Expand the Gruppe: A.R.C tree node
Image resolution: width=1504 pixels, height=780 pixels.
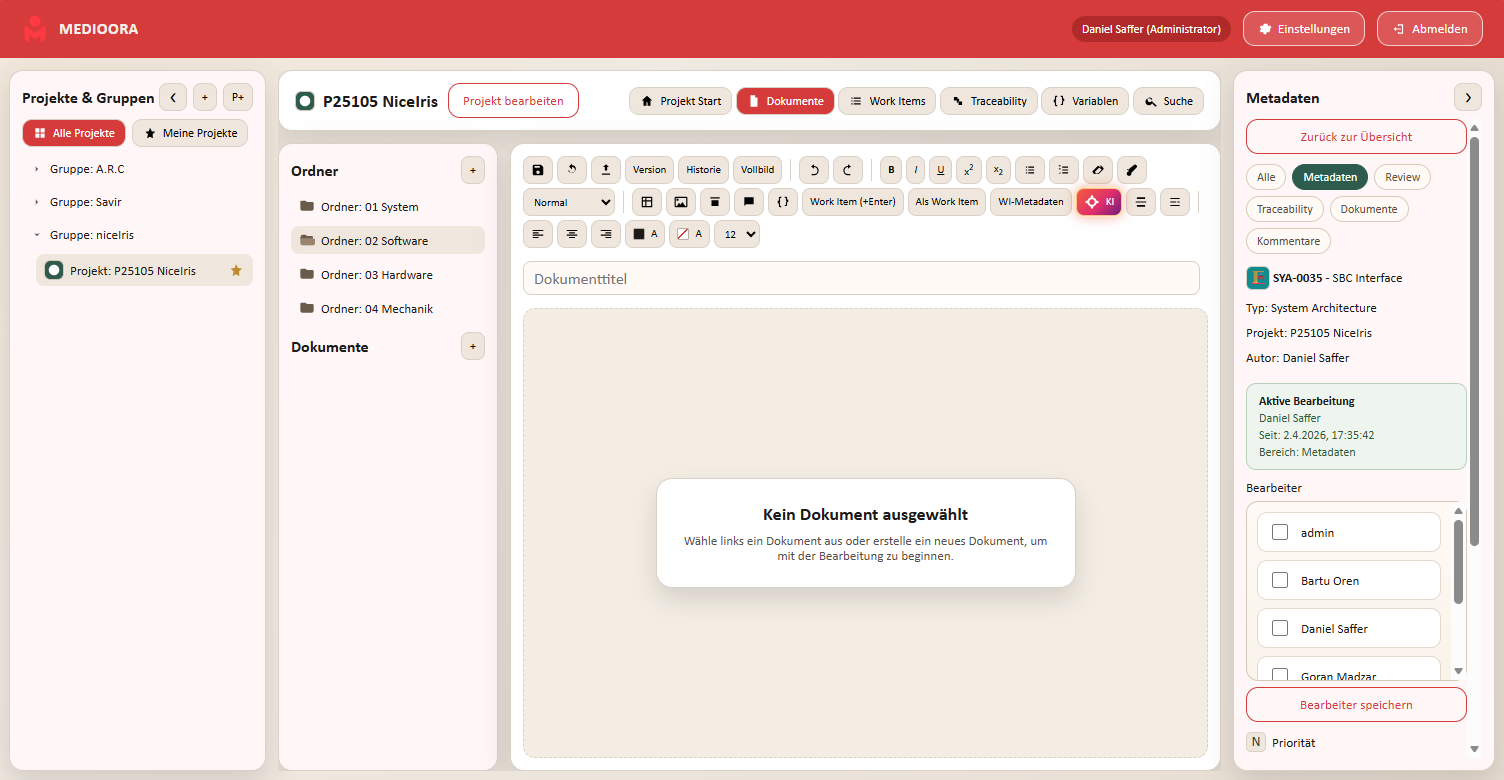pos(37,169)
